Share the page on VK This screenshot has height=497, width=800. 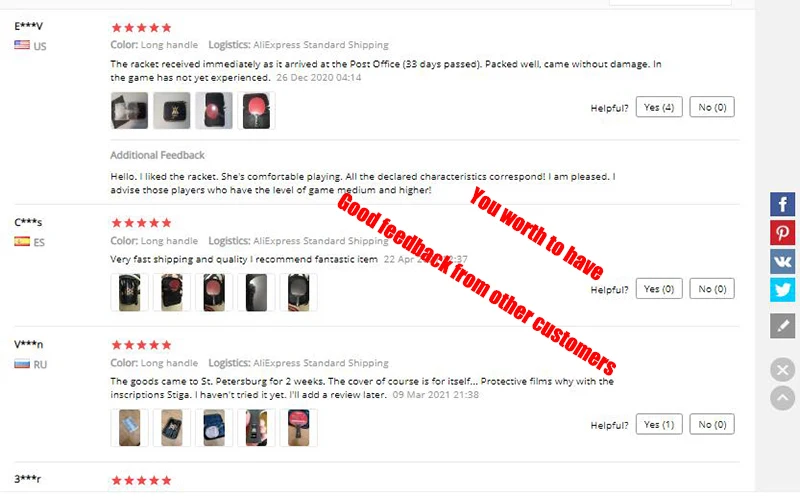click(x=782, y=261)
